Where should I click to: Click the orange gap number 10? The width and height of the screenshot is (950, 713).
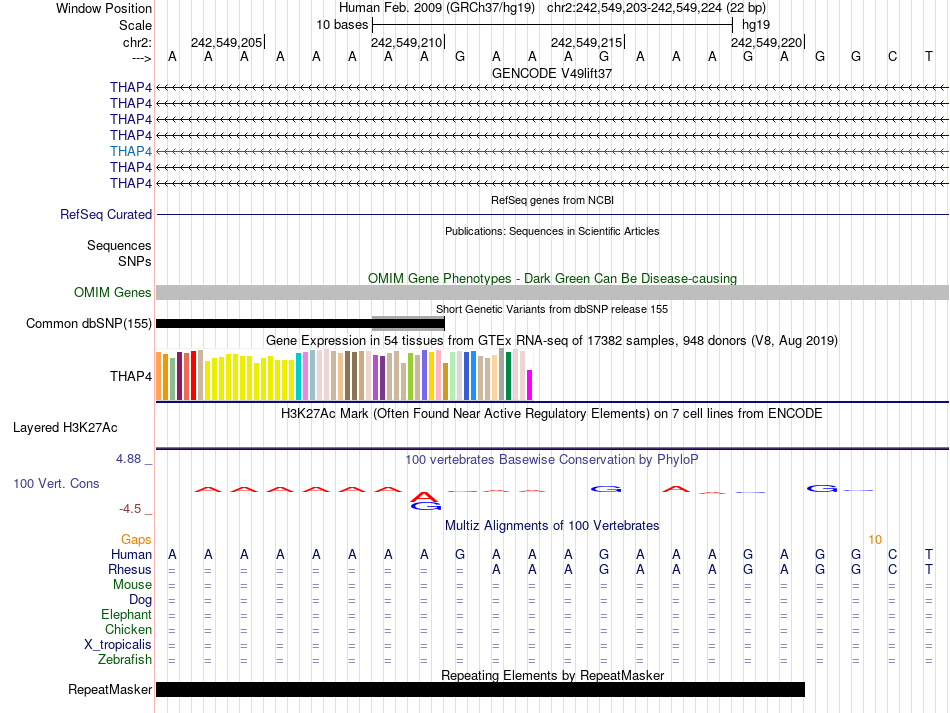point(875,539)
